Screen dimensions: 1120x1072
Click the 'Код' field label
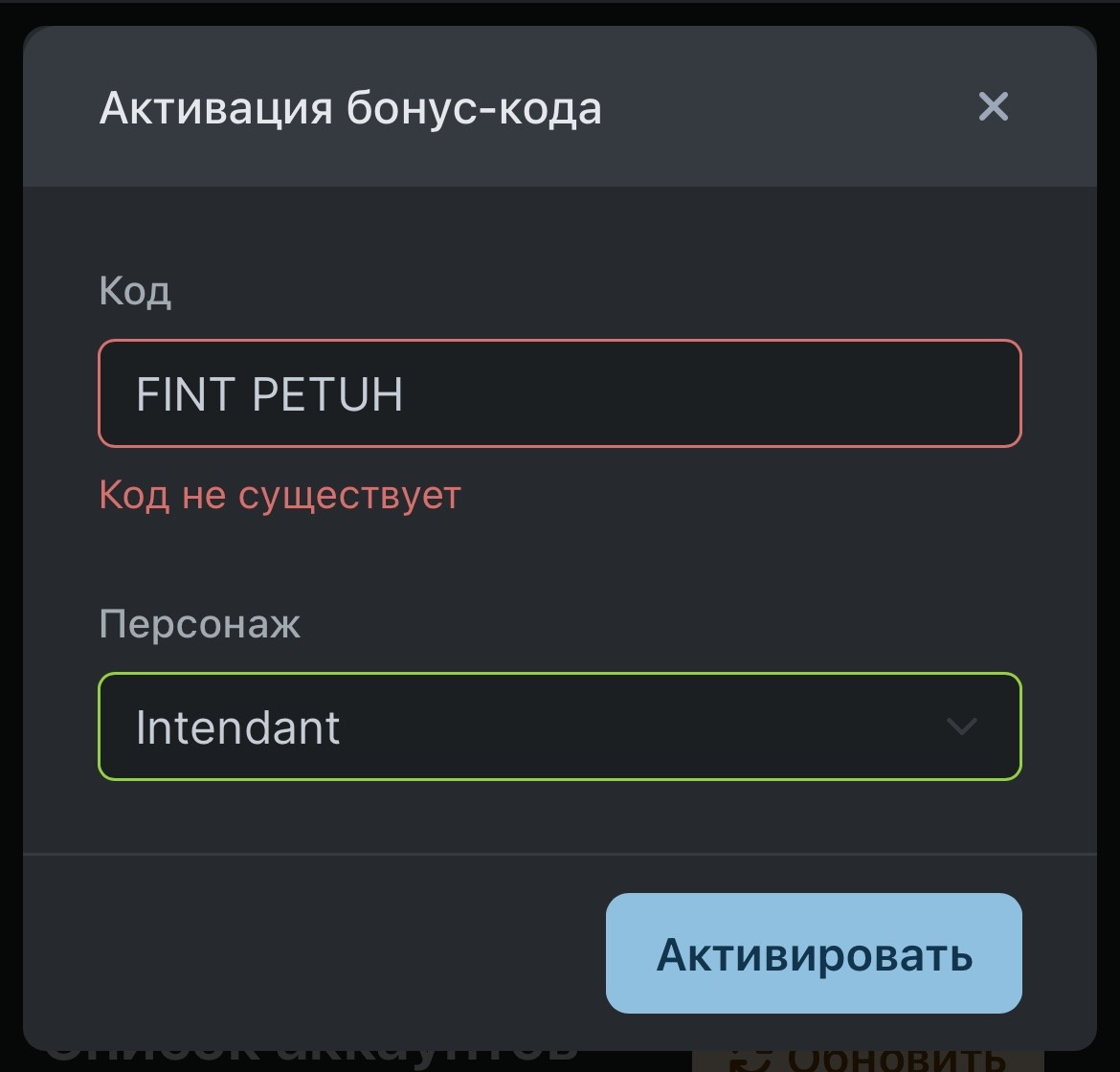click(135, 291)
